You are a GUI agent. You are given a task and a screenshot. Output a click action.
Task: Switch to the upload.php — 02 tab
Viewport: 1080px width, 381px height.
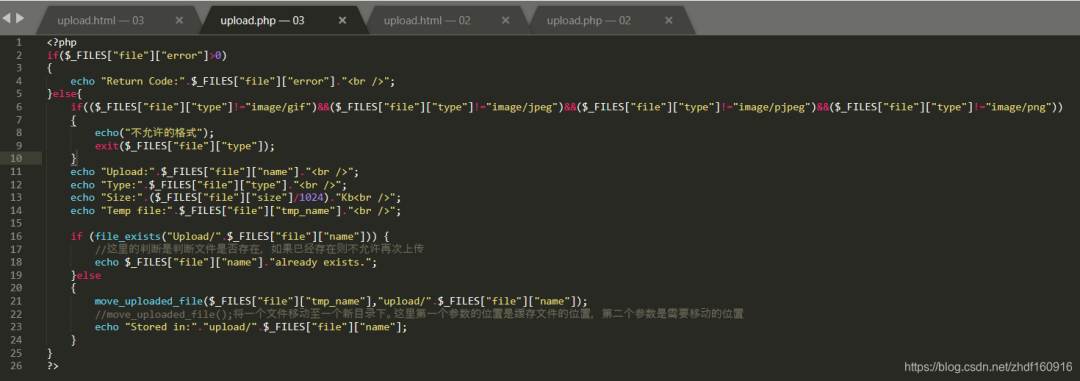click(x=589, y=21)
